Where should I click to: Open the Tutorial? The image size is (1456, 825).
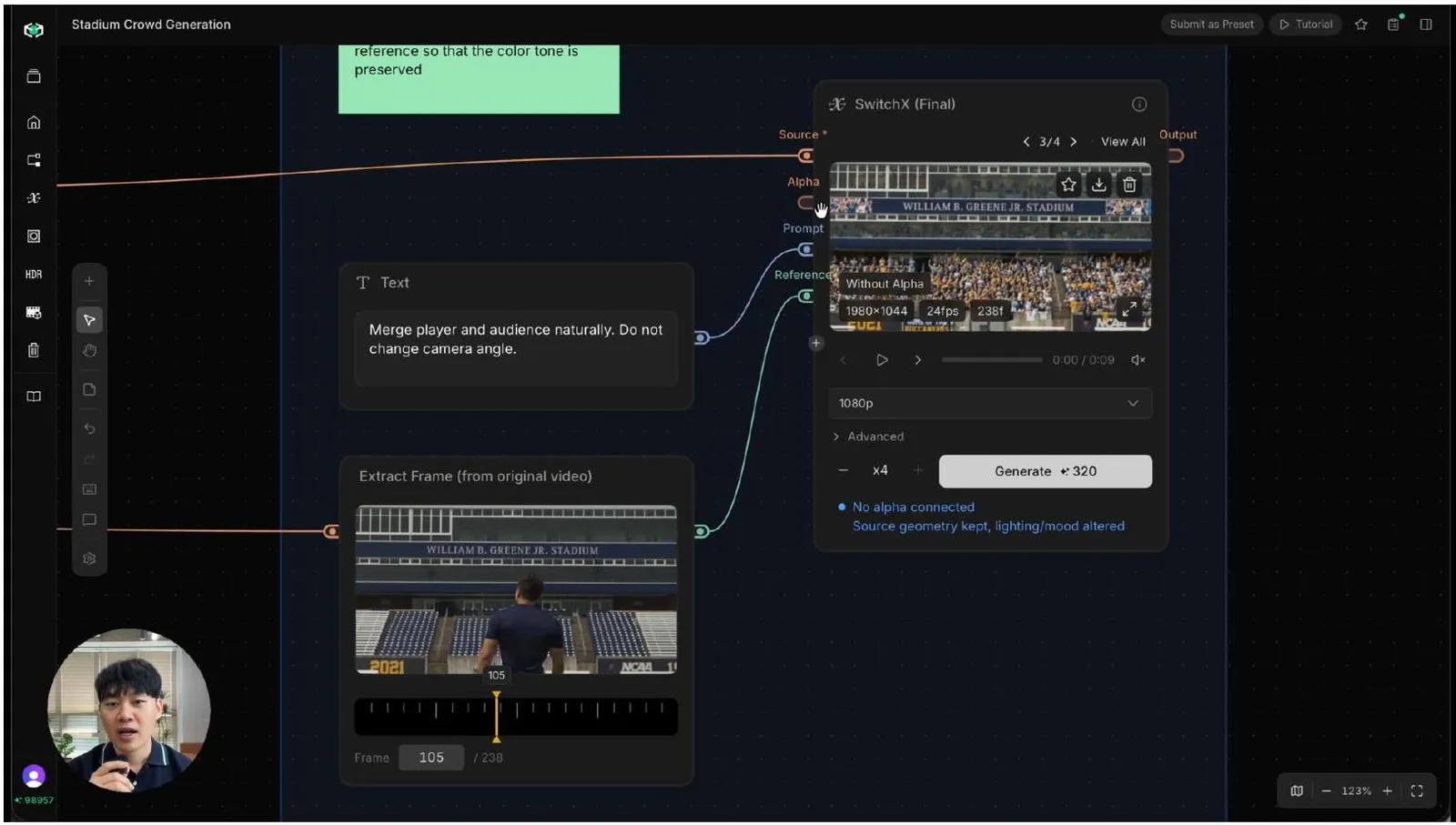click(x=1306, y=25)
